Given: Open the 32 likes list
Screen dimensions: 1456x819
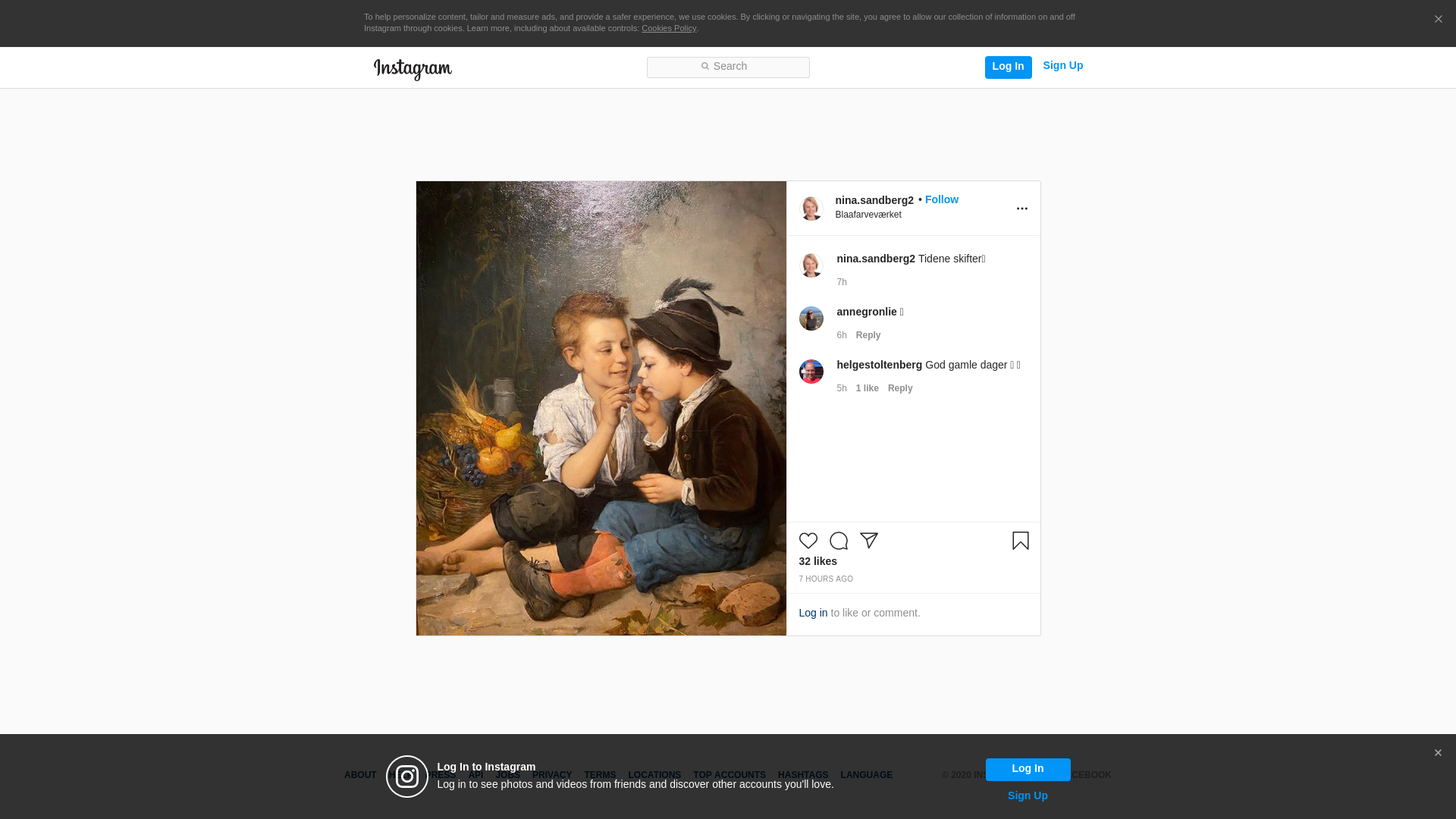Looking at the screenshot, I should pyautogui.click(x=818, y=561).
